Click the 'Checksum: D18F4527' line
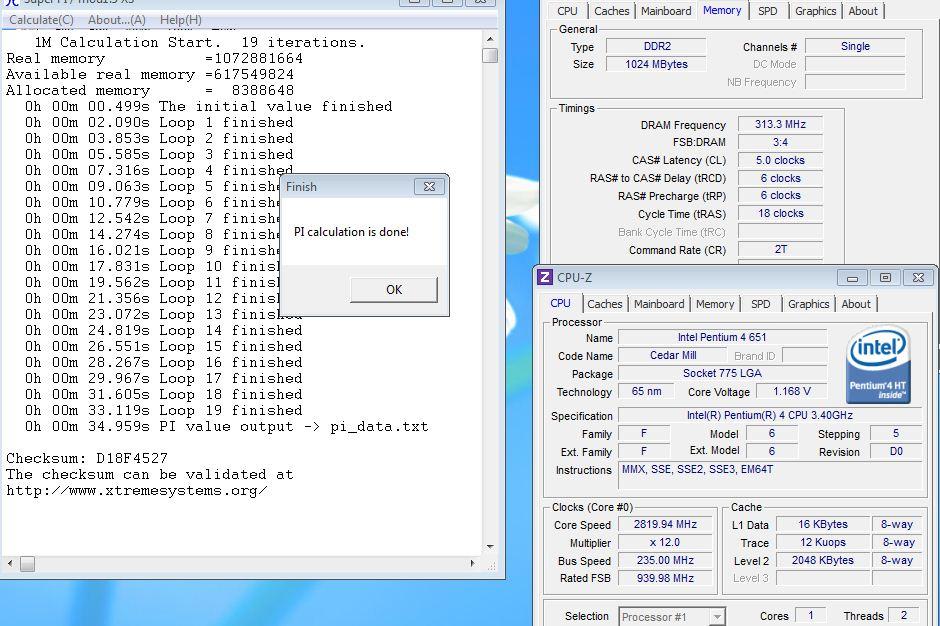The height and width of the screenshot is (626, 940). (87, 459)
